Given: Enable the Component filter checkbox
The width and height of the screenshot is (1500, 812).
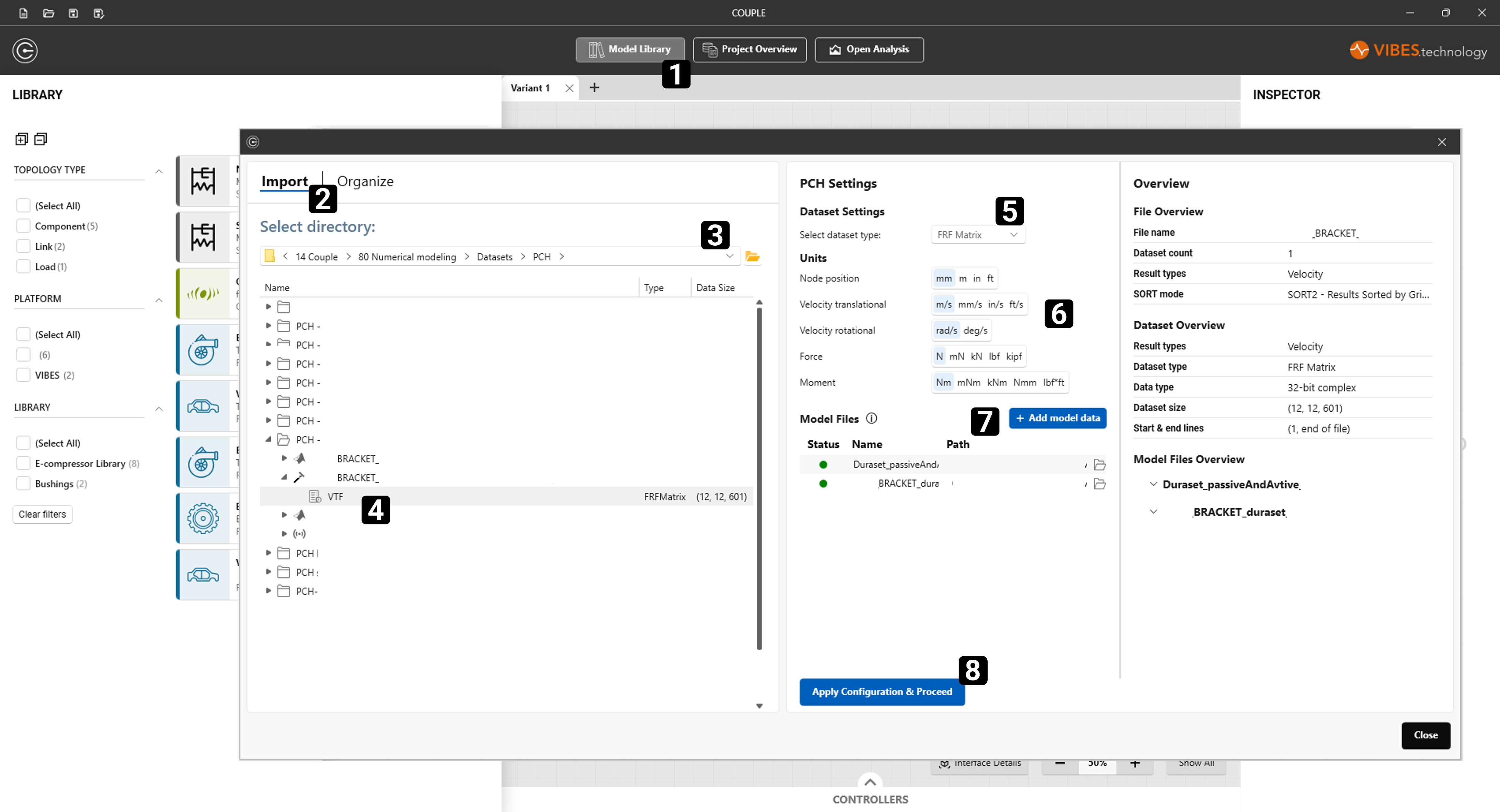Looking at the screenshot, I should pyautogui.click(x=23, y=226).
